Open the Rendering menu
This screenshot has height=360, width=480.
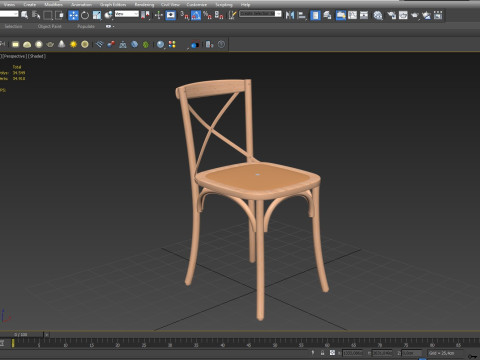[144, 5]
